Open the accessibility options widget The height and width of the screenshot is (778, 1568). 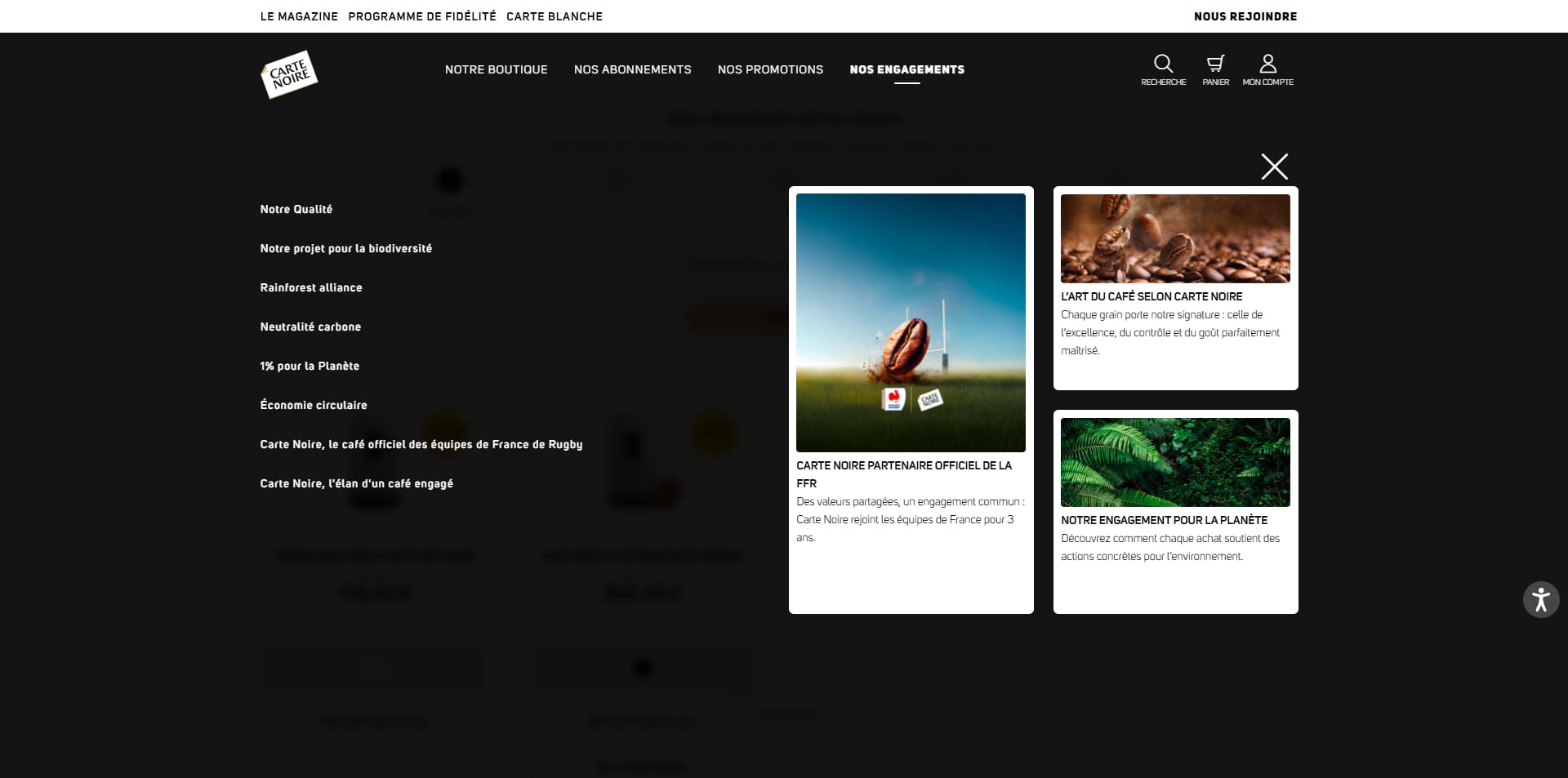pos(1541,599)
